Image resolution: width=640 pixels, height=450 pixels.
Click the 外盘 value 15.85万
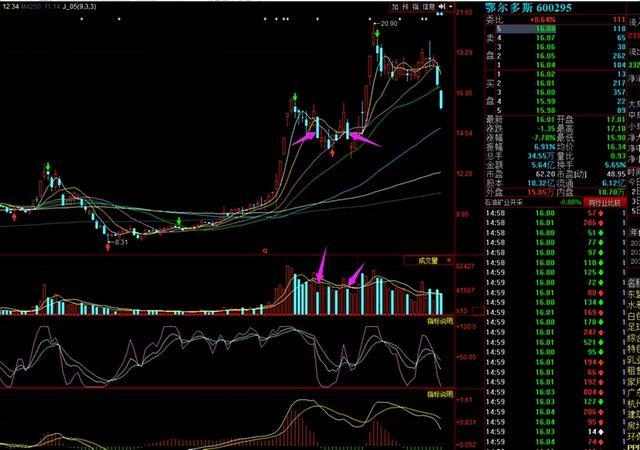click(x=541, y=192)
